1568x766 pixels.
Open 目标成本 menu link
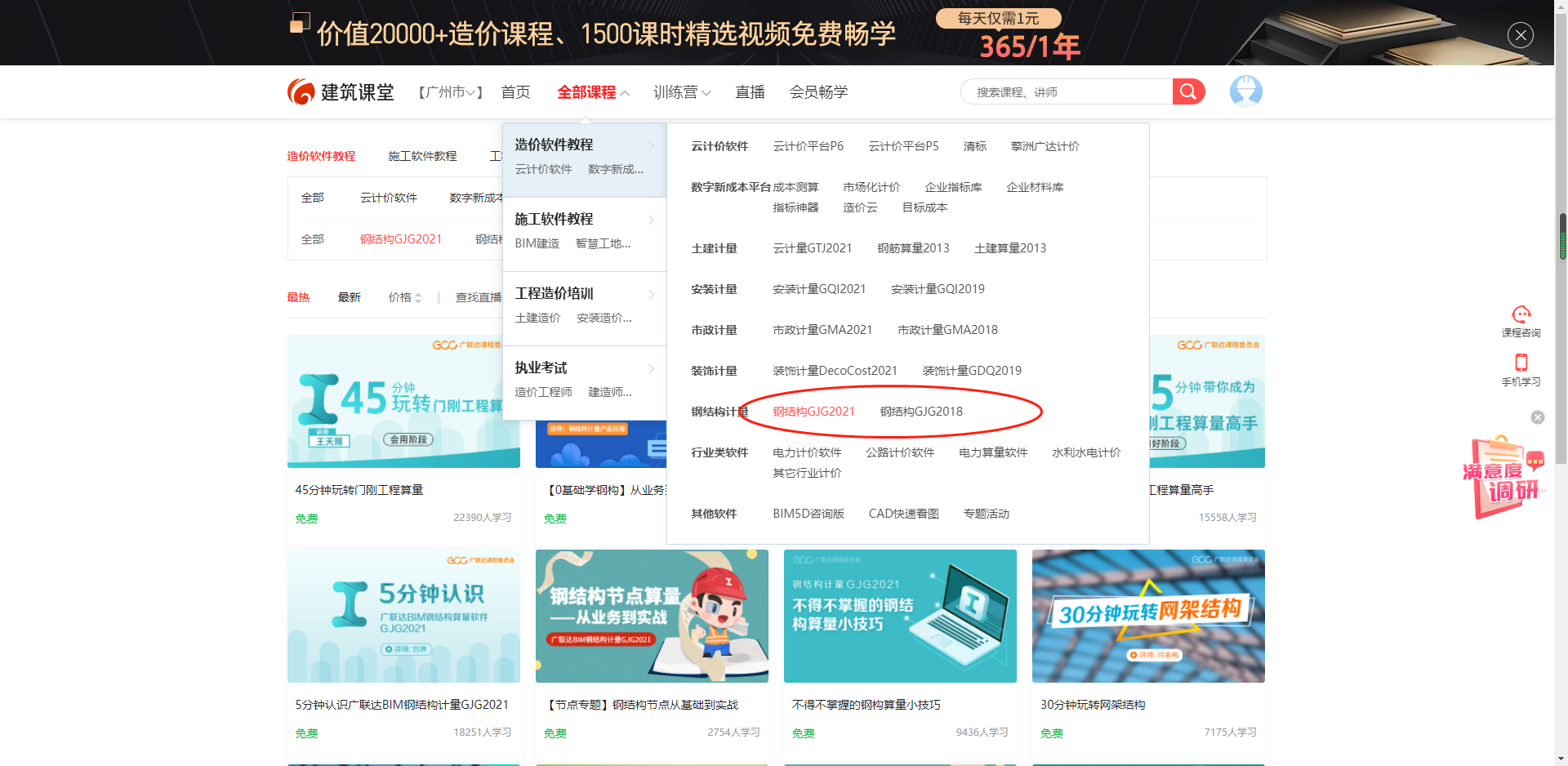point(924,207)
